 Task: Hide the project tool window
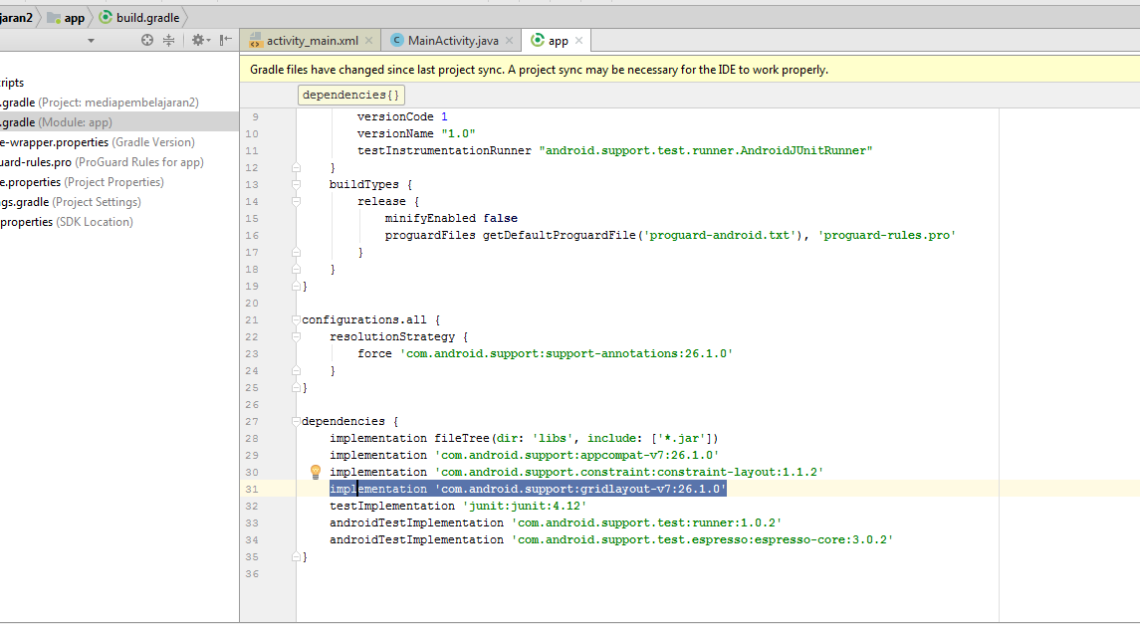tap(226, 40)
